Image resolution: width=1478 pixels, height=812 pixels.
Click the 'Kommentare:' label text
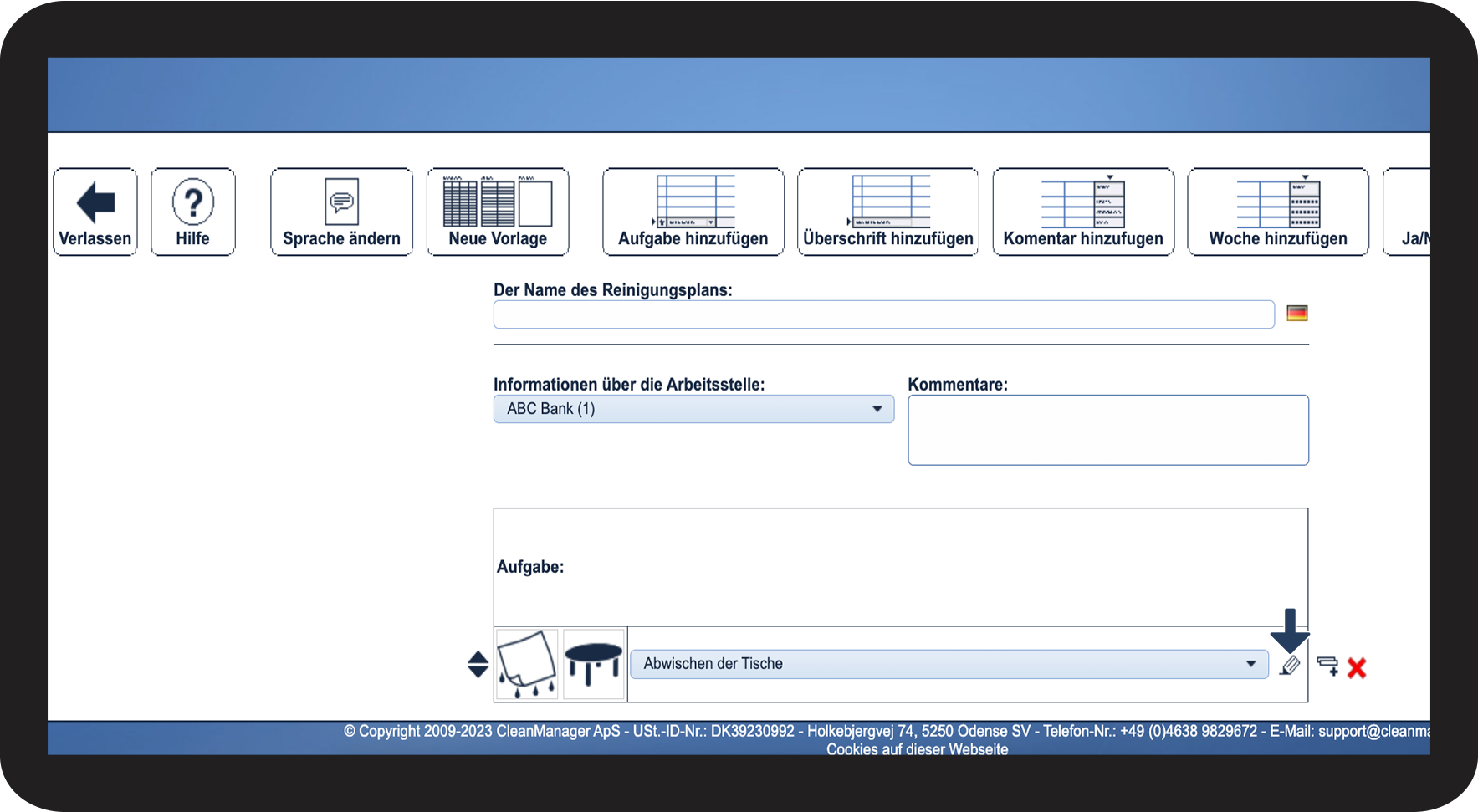click(958, 385)
